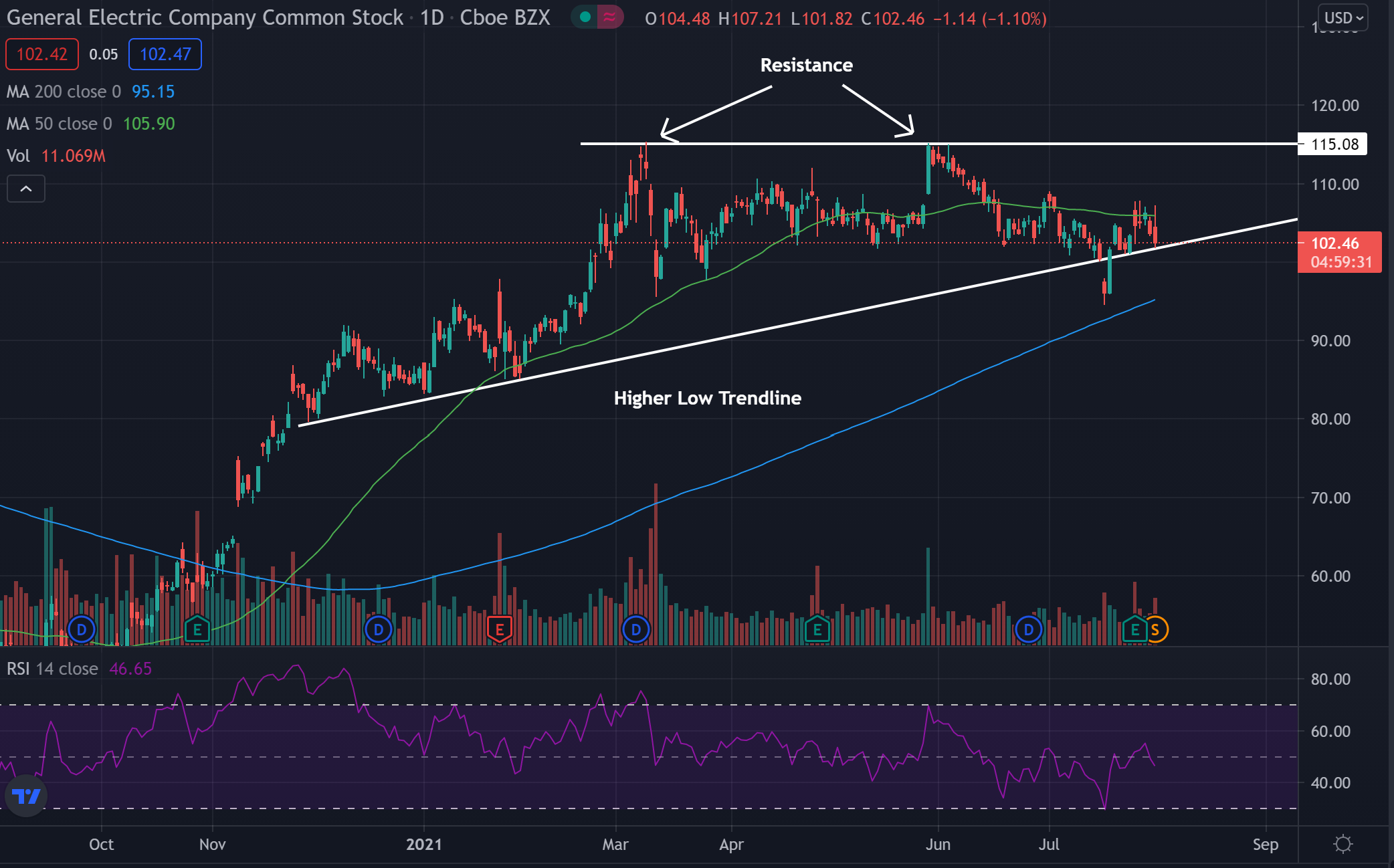Image resolution: width=1394 pixels, height=868 pixels.
Task: Click the late-July earnings E marker
Action: click(1134, 629)
